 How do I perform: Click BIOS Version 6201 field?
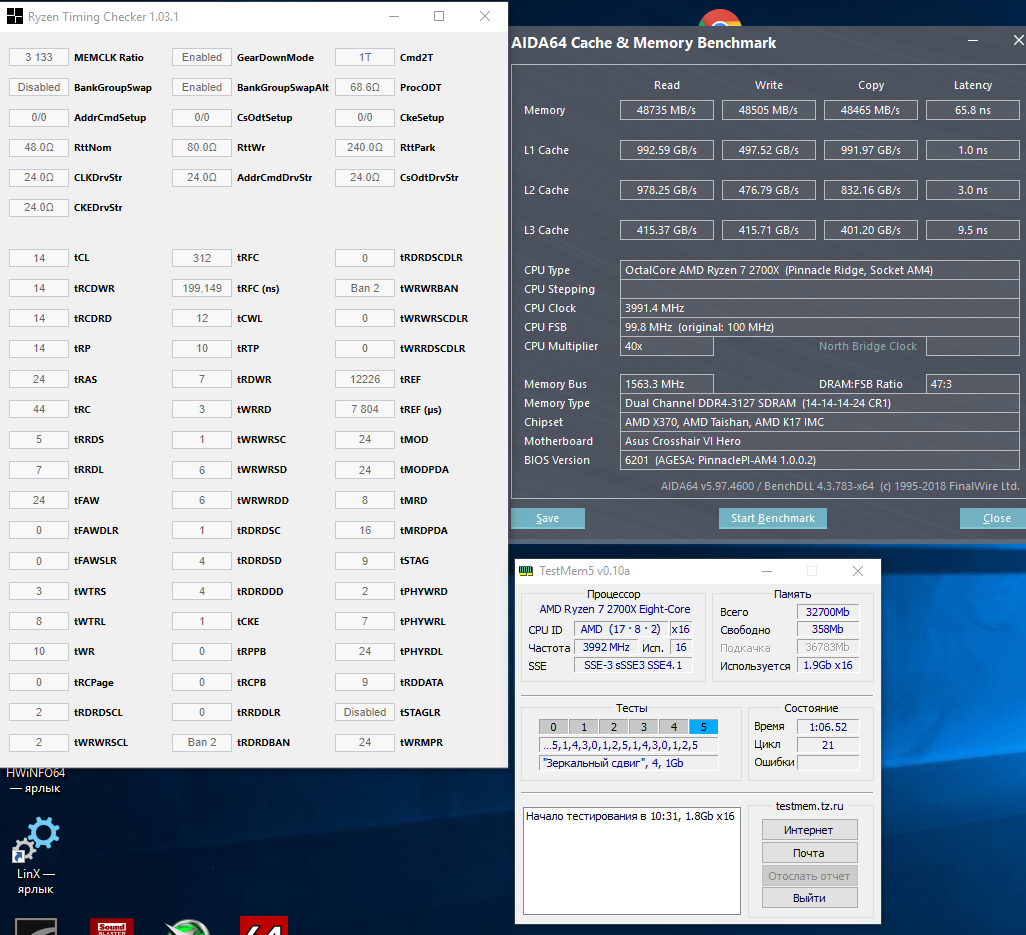coord(819,460)
